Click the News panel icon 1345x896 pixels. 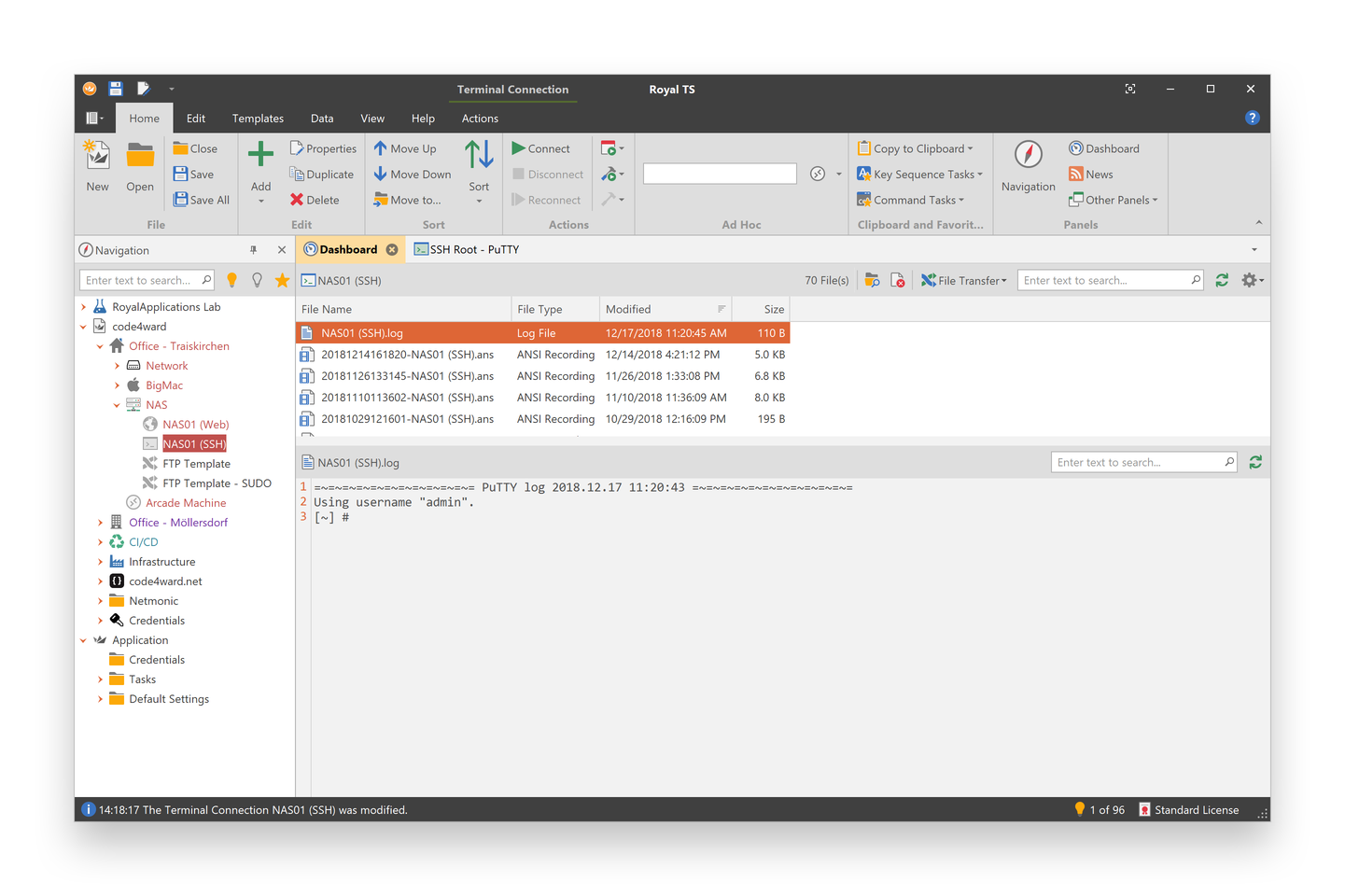(x=1076, y=174)
